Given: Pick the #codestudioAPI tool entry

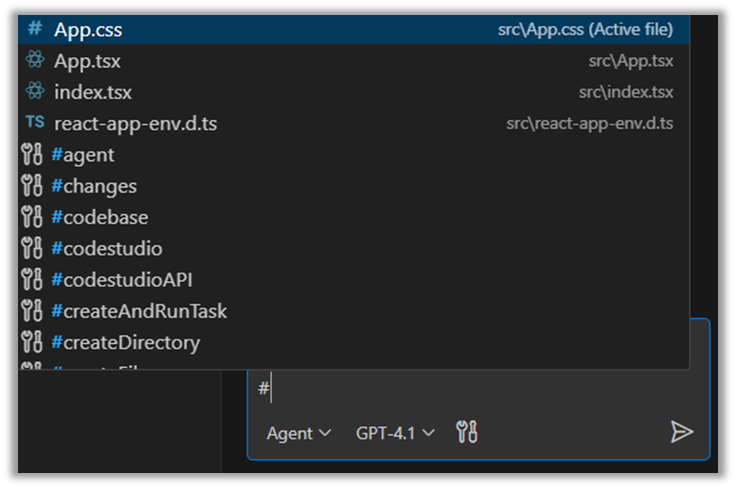Looking at the screenshot, I should coord(122,280).
